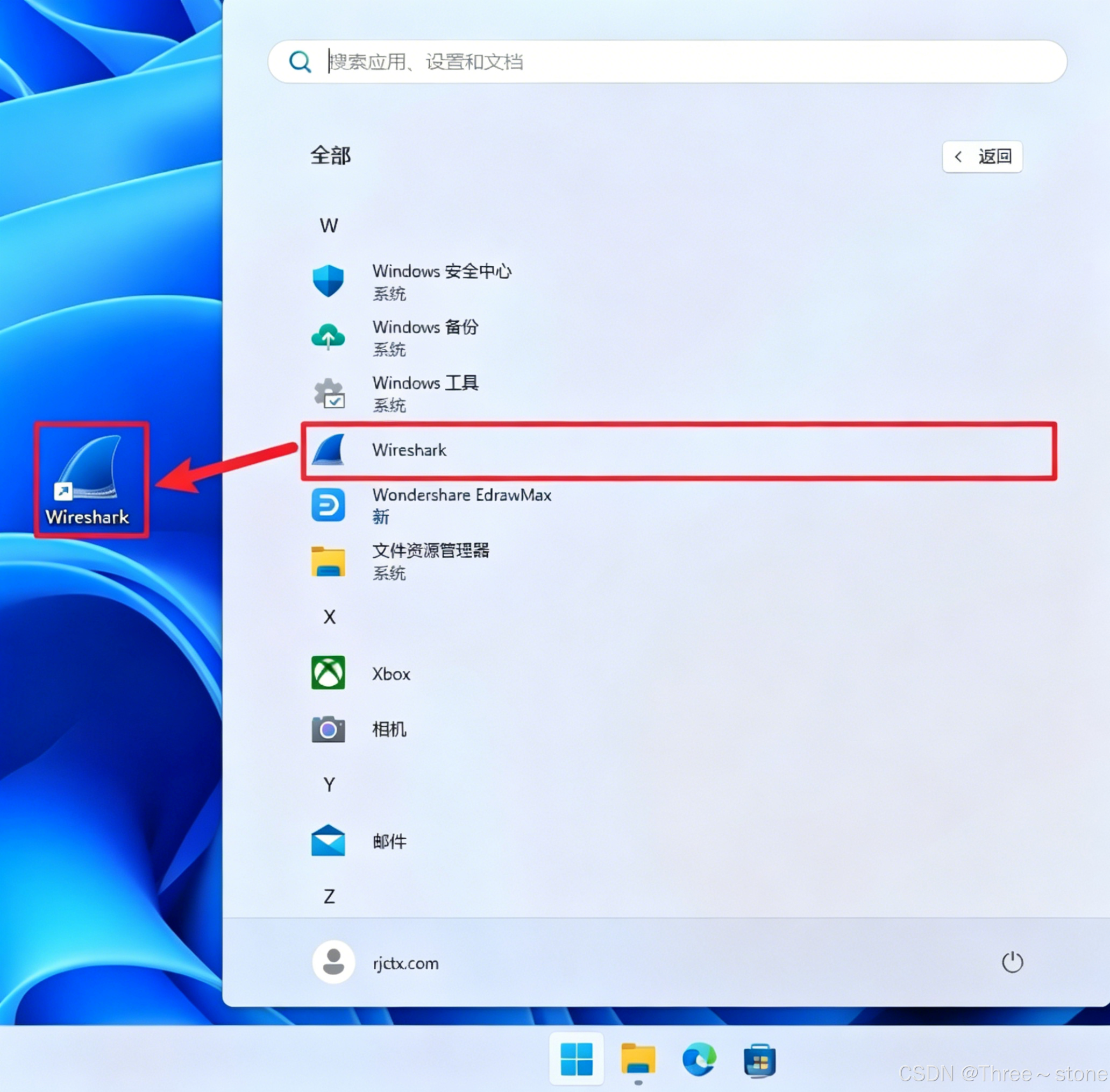Open the 相机 camera app
1110x1092 pixels.
pos(389,729)
